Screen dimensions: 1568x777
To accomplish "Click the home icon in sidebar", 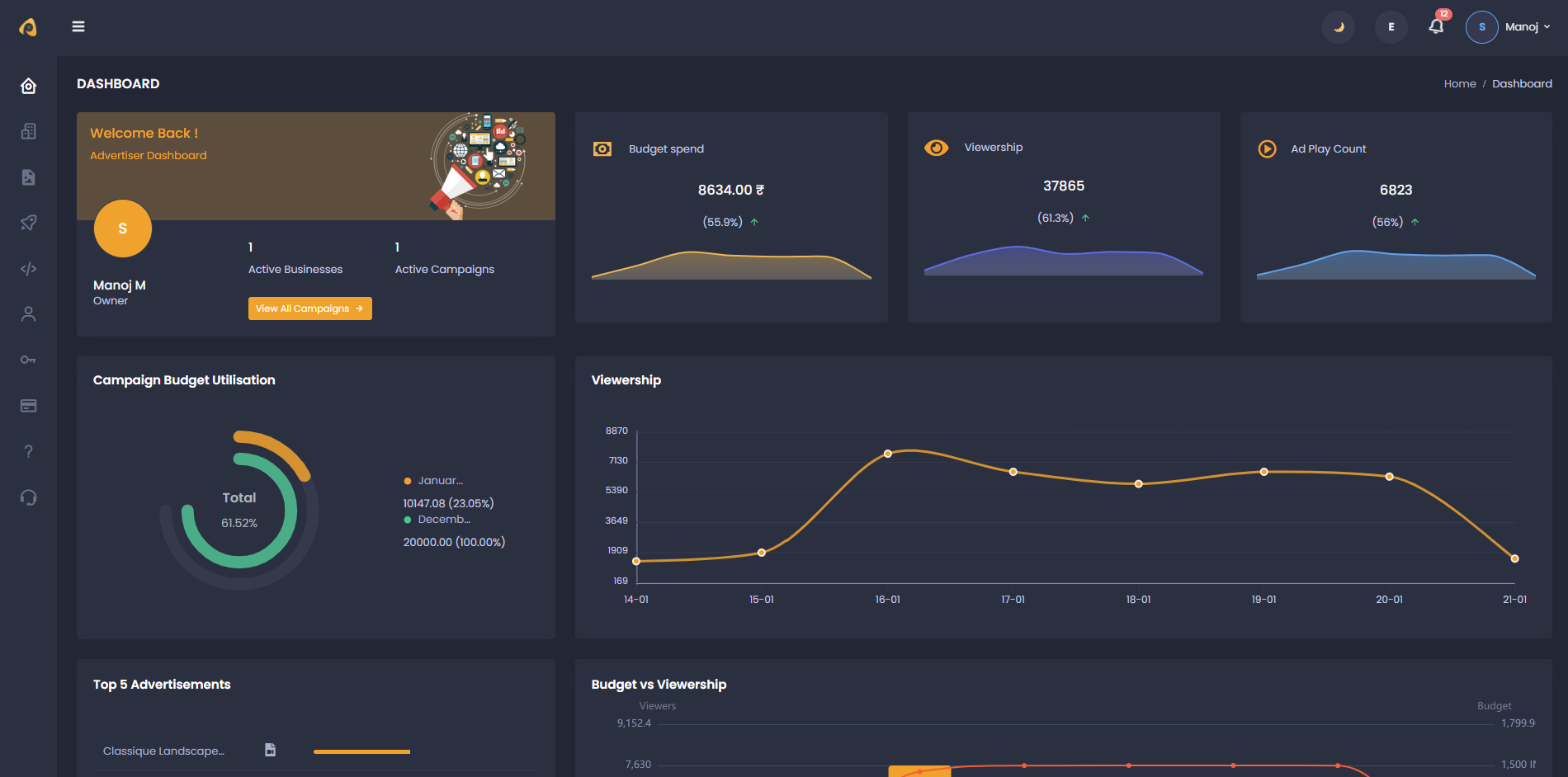I will 28,86.
